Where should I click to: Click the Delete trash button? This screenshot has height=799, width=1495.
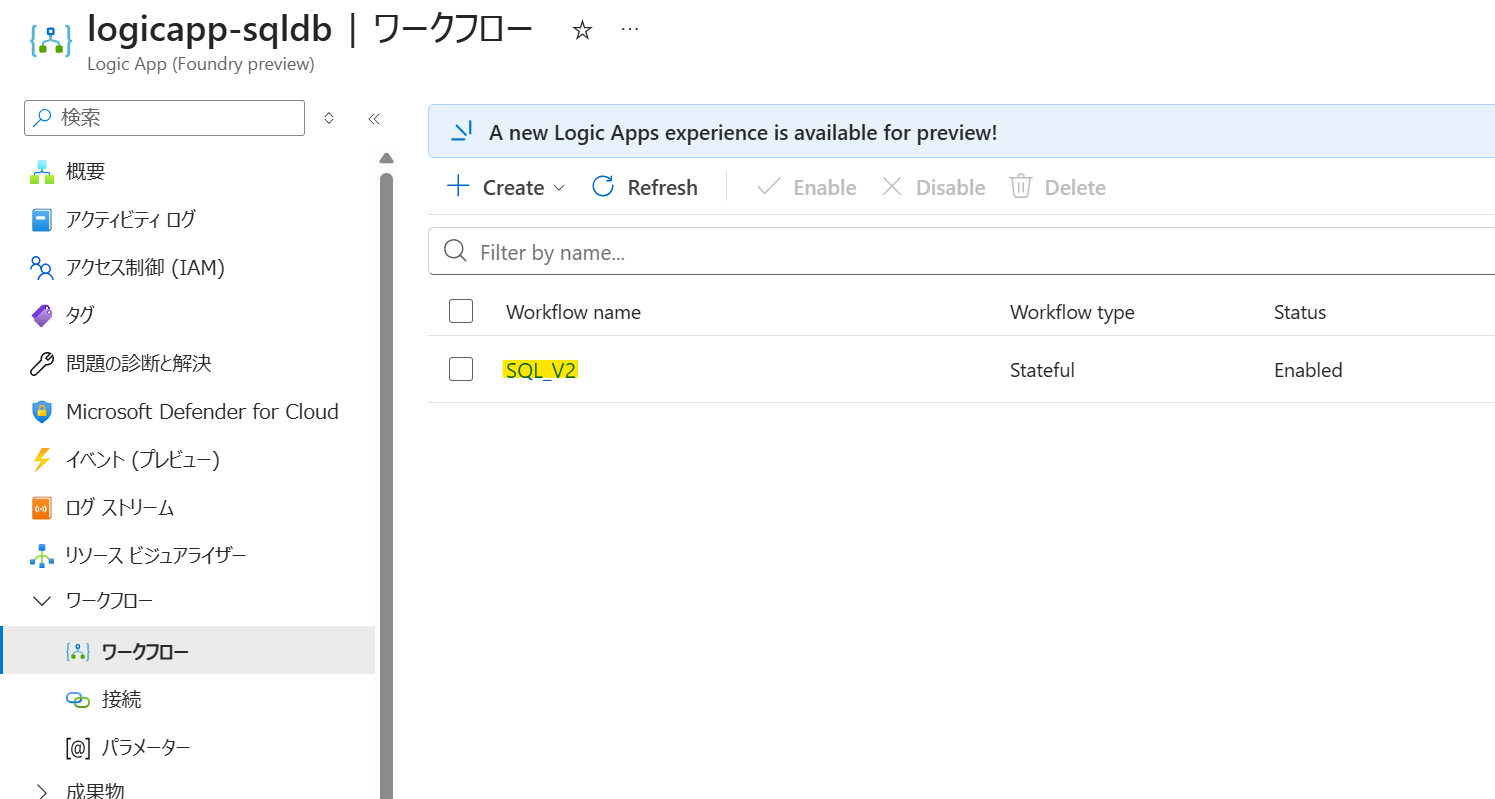[1057, 187]
